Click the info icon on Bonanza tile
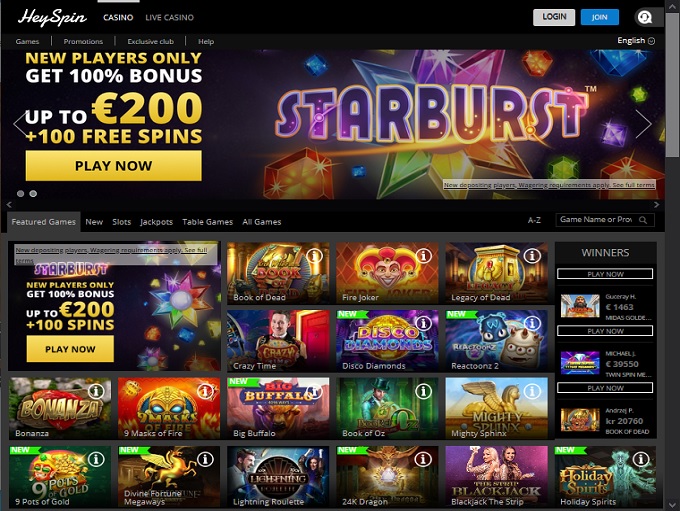Screen dimensions: 680x511 [x=96, y=391]
